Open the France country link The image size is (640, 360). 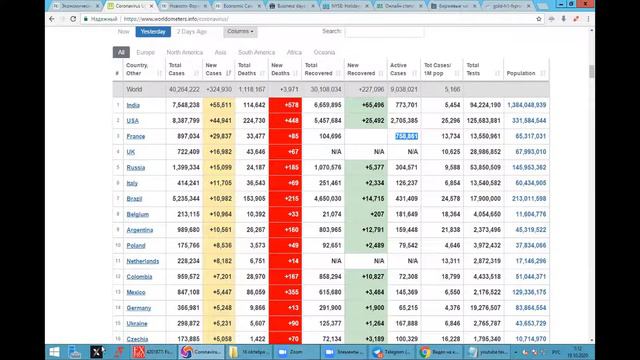[136, 136]
